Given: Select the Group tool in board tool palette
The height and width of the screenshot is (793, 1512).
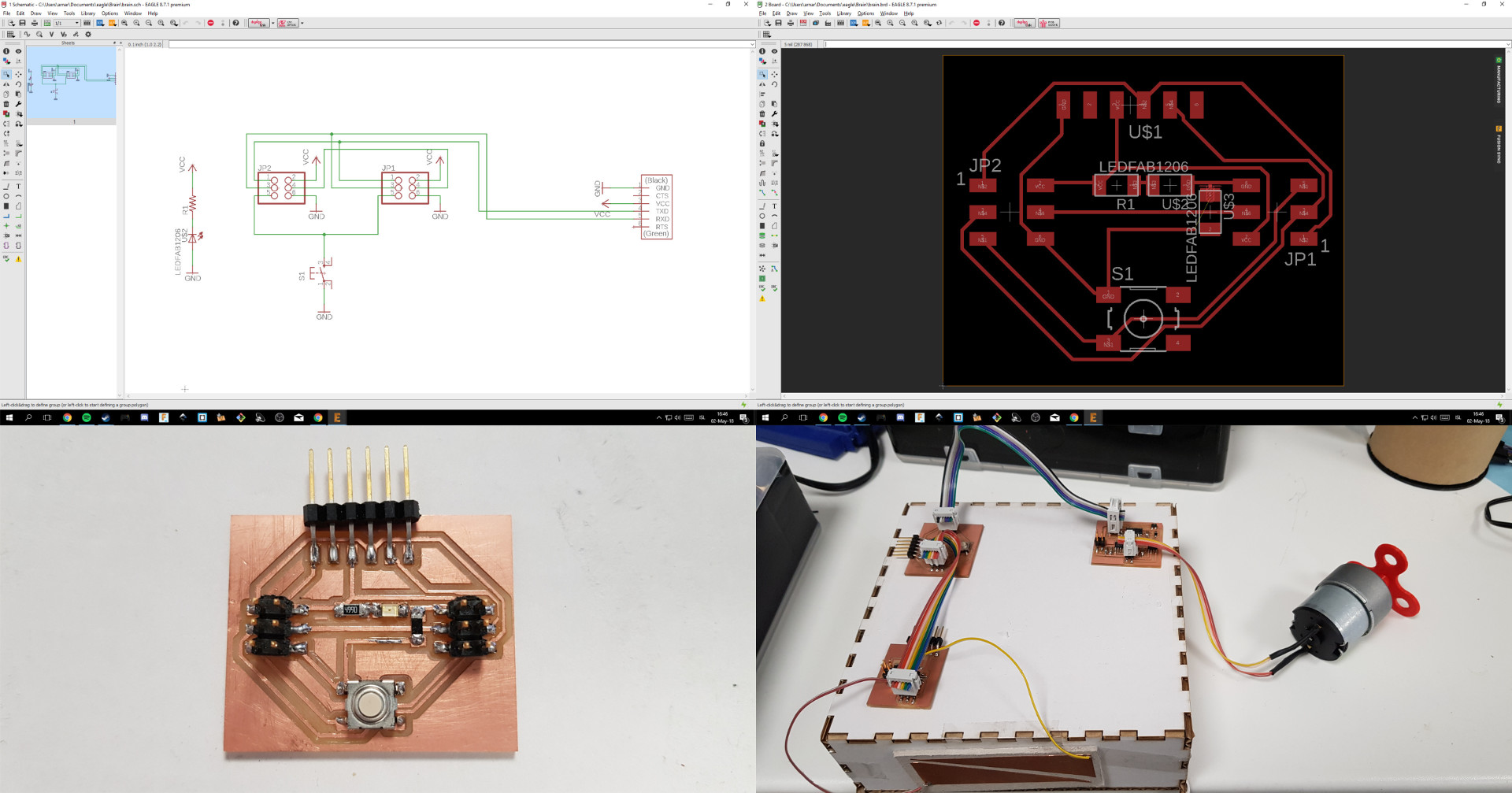Looking at the screenshot, I should coord(762,75).
